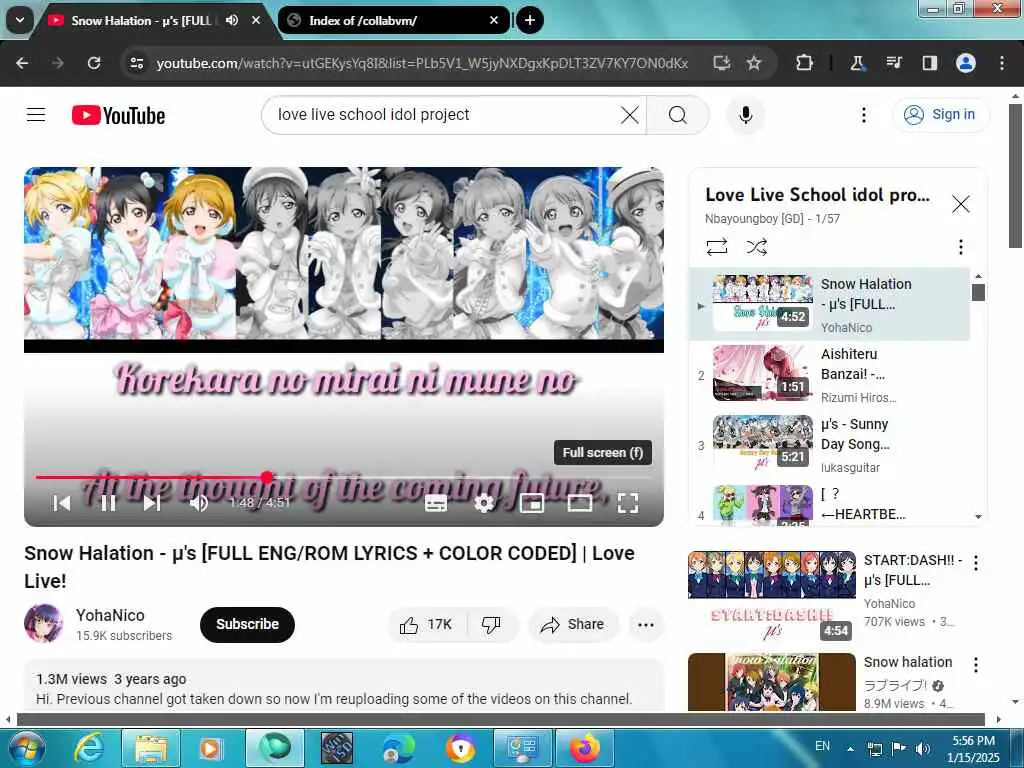Open more actions menu beside Share
Image resolution: width=1024 pixels, height=768 pixels.
tap(646, 625)
